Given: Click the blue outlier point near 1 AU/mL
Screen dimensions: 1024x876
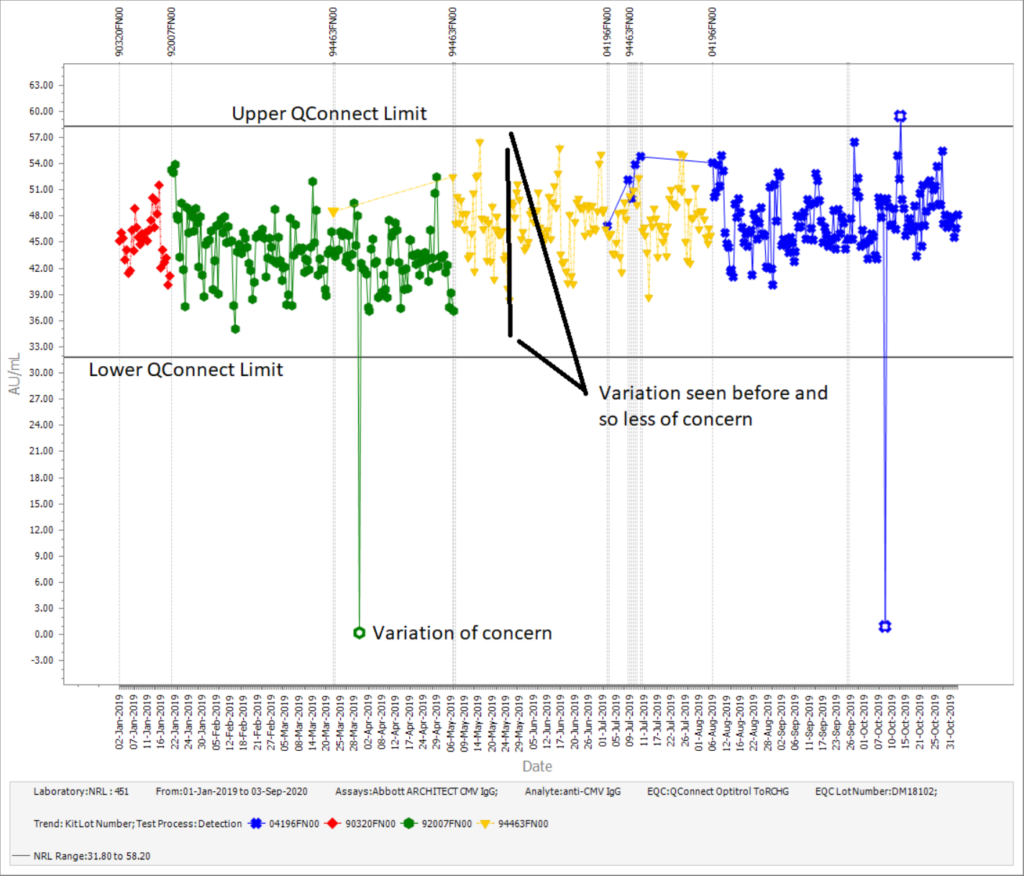Looking at the screenshot, I should tap(885, 626).
